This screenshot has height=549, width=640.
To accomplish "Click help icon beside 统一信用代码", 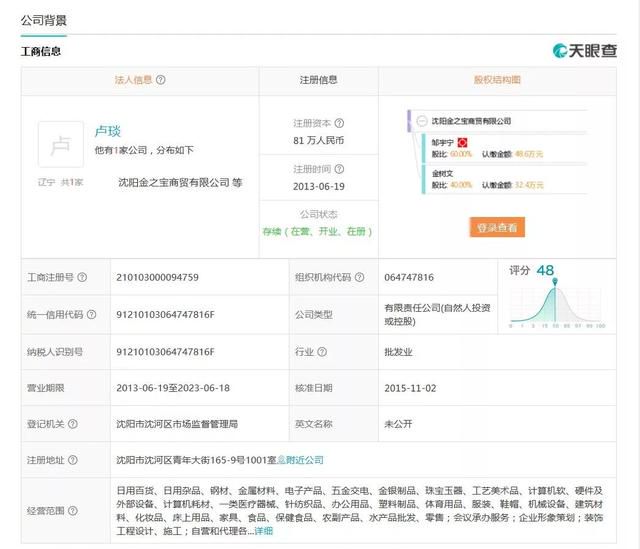I will pyautogui.click(x=92, y=314).
